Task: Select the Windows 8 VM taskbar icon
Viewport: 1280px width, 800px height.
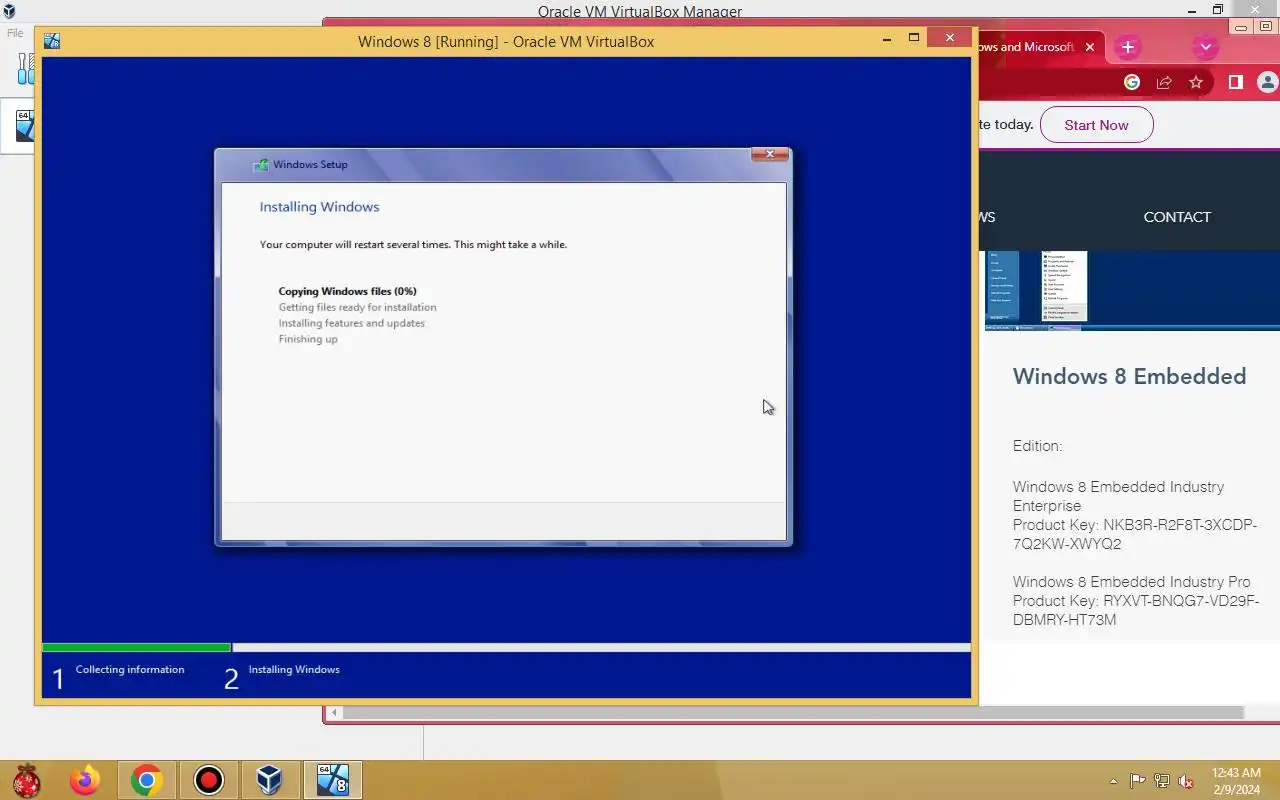Action: (332, 780)
